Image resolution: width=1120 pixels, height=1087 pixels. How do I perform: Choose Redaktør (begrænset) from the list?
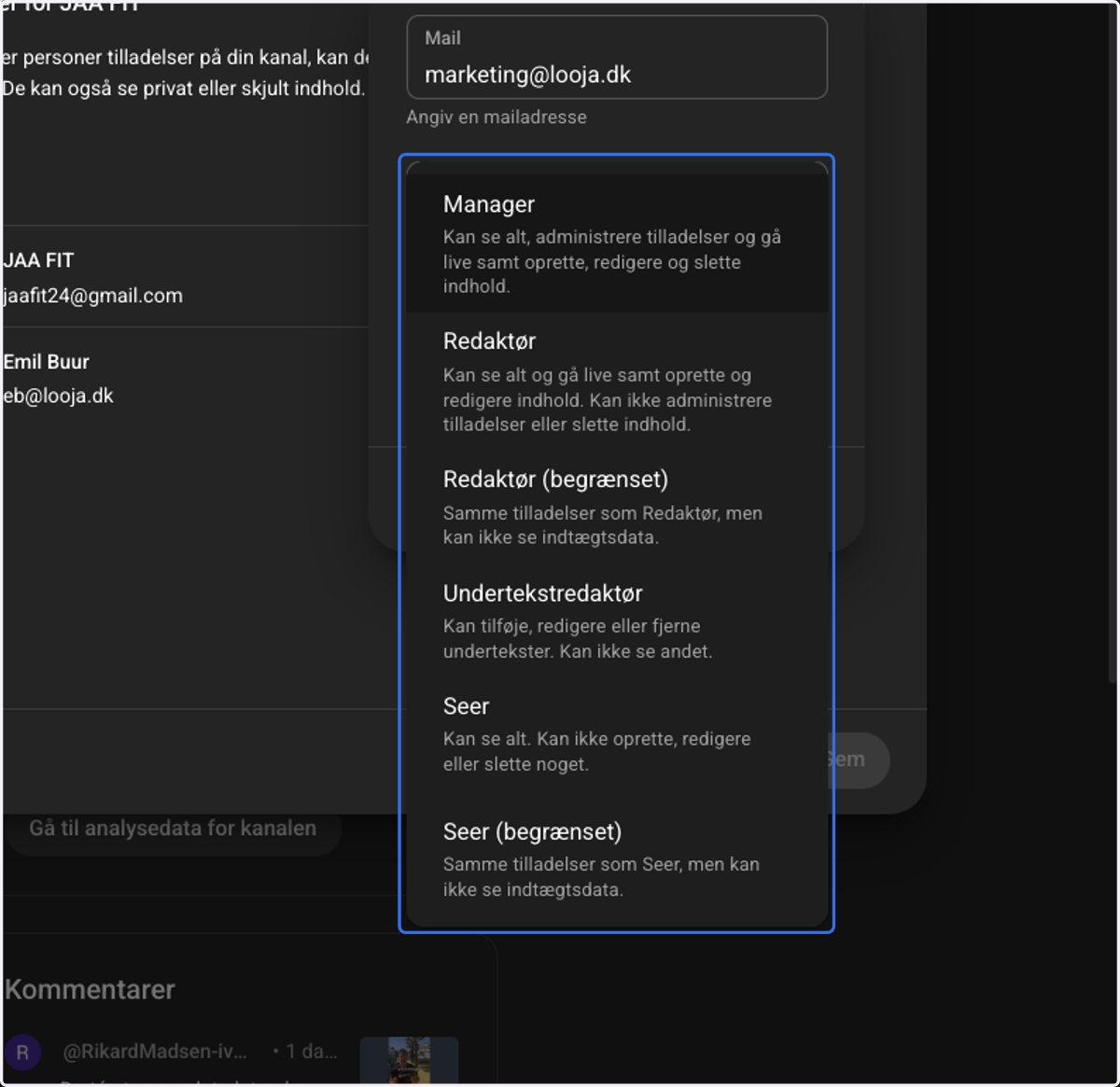617,508
